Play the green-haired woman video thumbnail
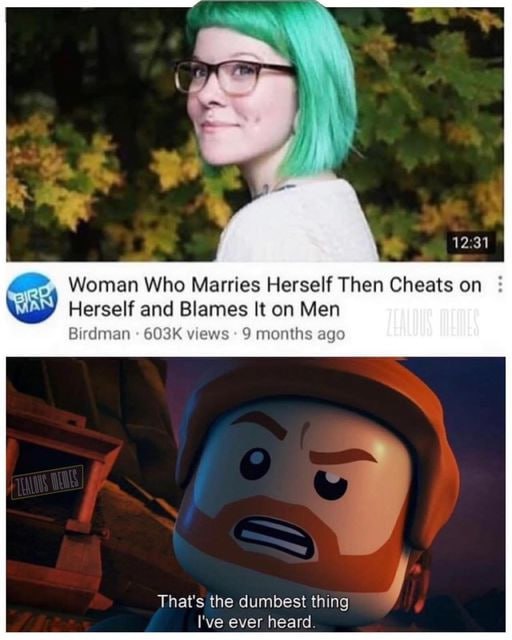This screenshot has height=640, width=512. pyautogui.click(x=255, y=134)
